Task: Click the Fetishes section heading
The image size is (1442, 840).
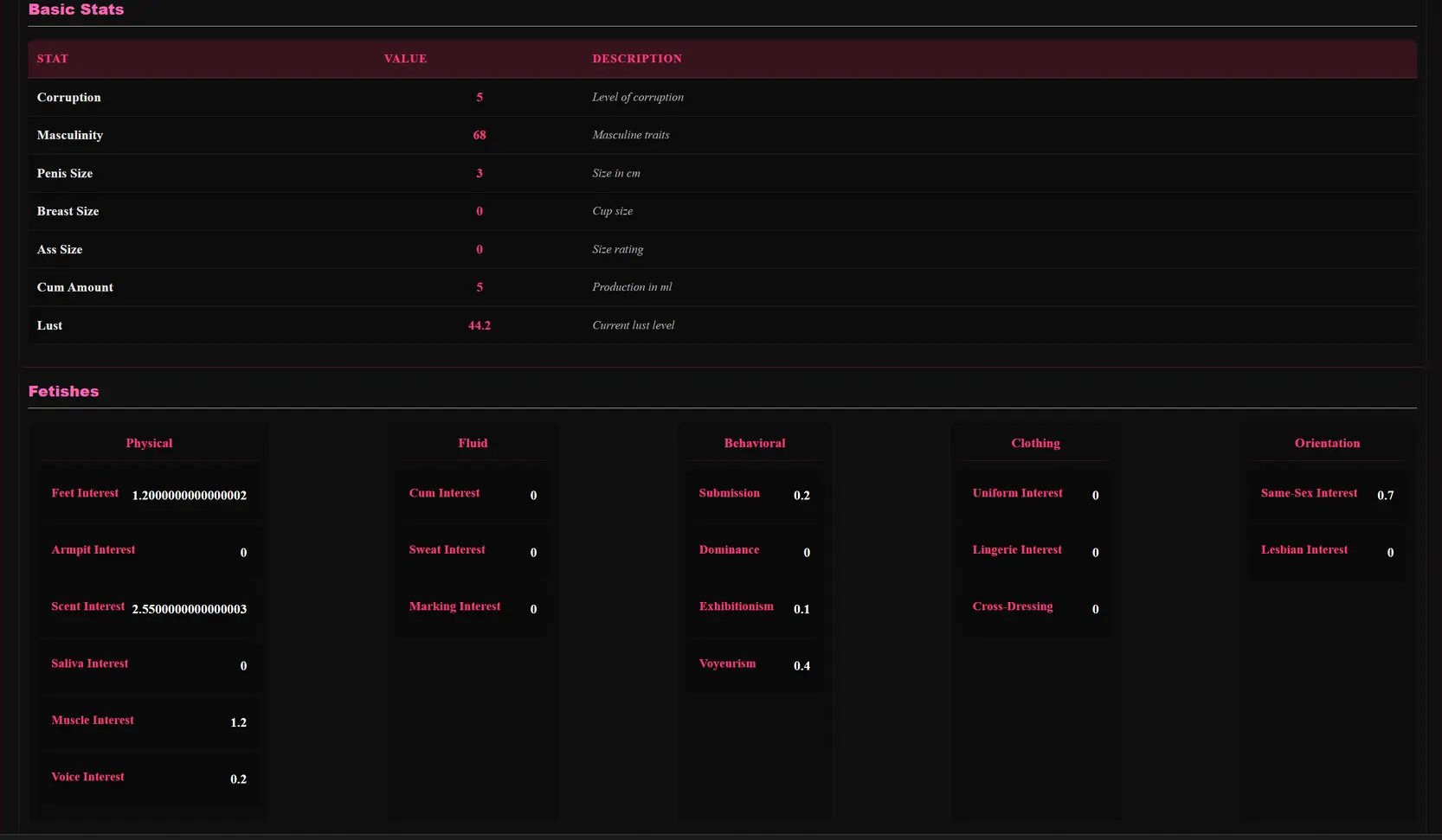Action: tap(64, 392)
